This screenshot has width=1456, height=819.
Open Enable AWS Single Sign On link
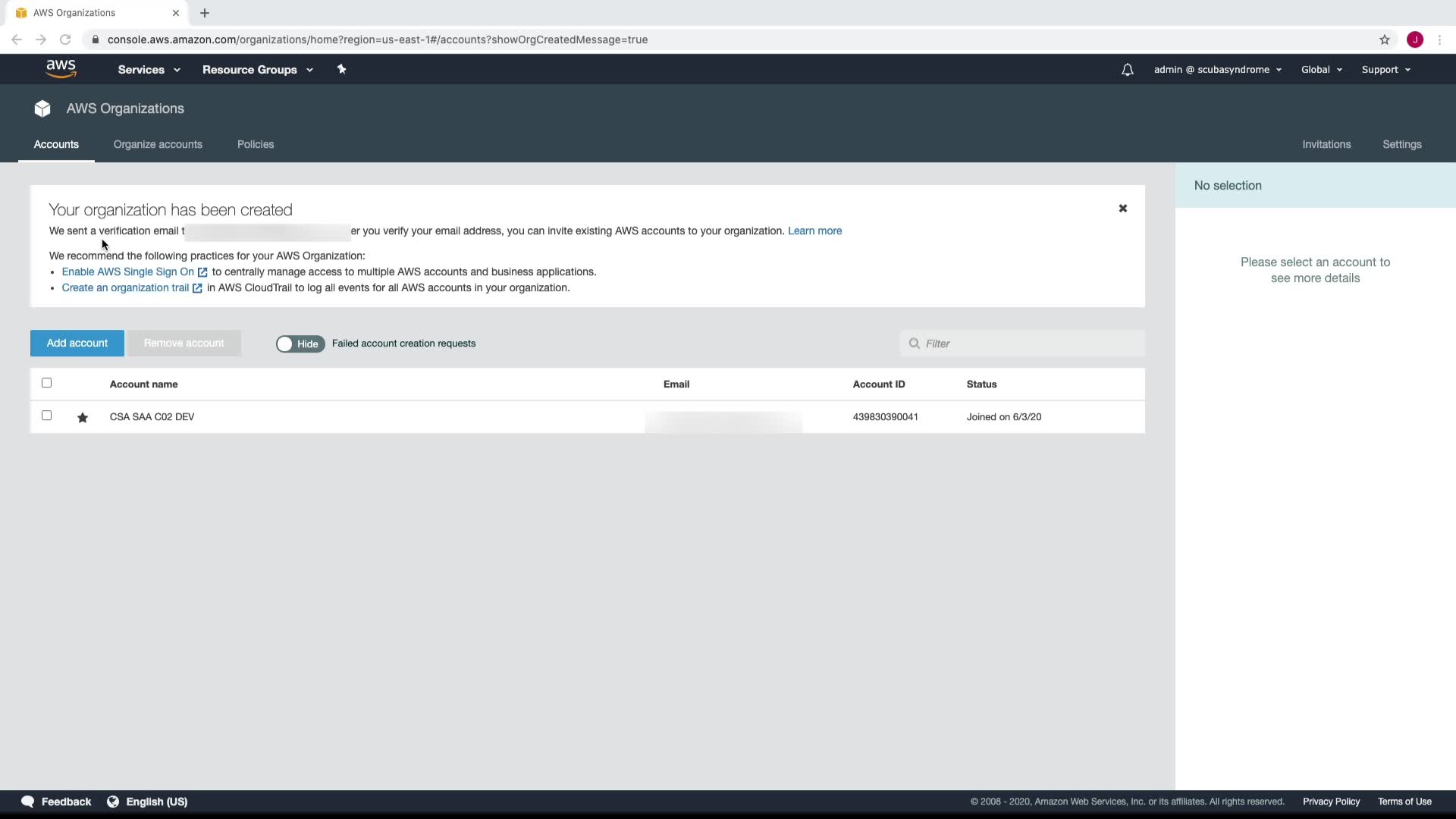click(x=128, y=271)
